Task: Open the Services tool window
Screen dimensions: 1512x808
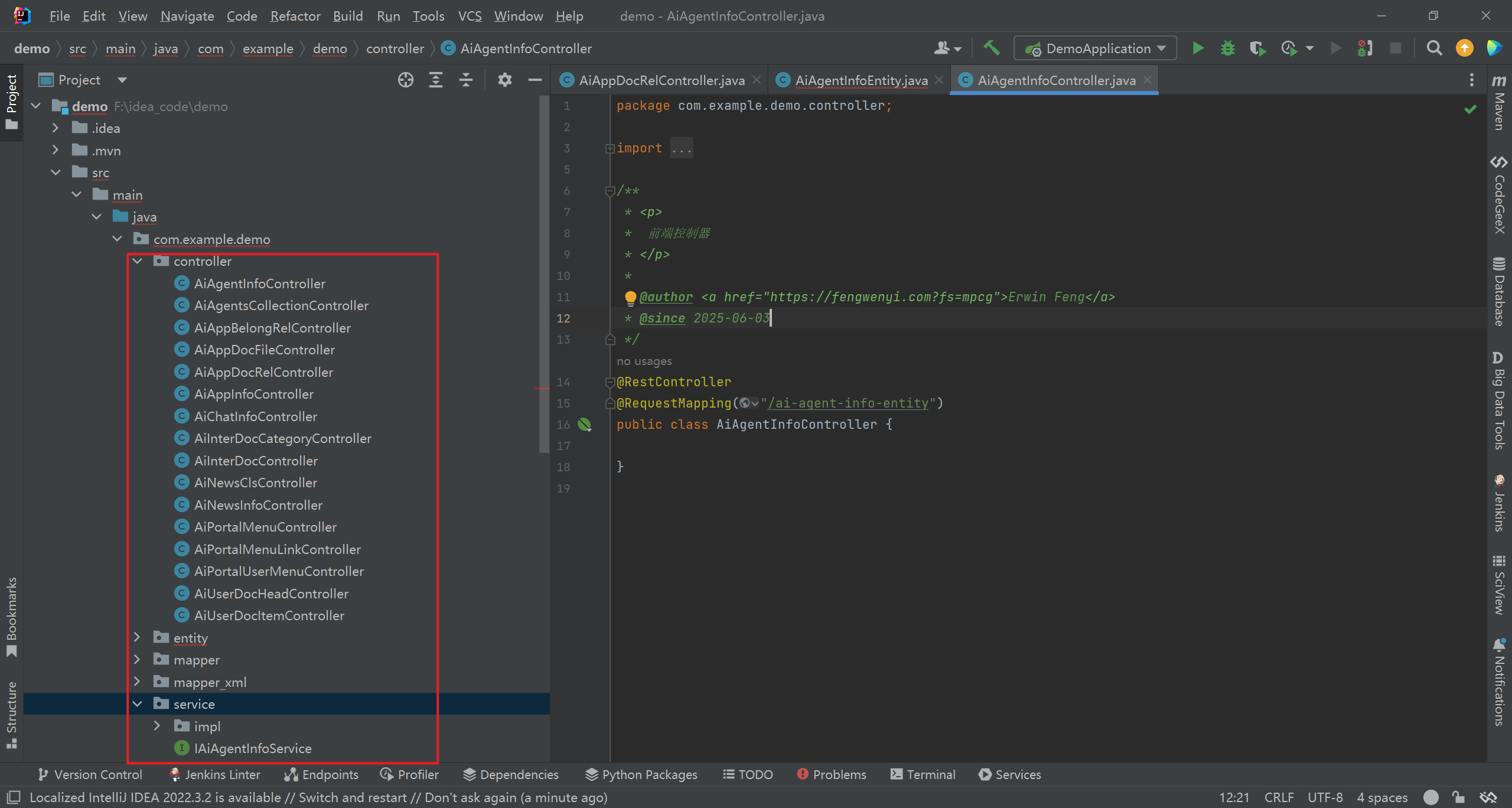Action: click(x=1010, y=774)
